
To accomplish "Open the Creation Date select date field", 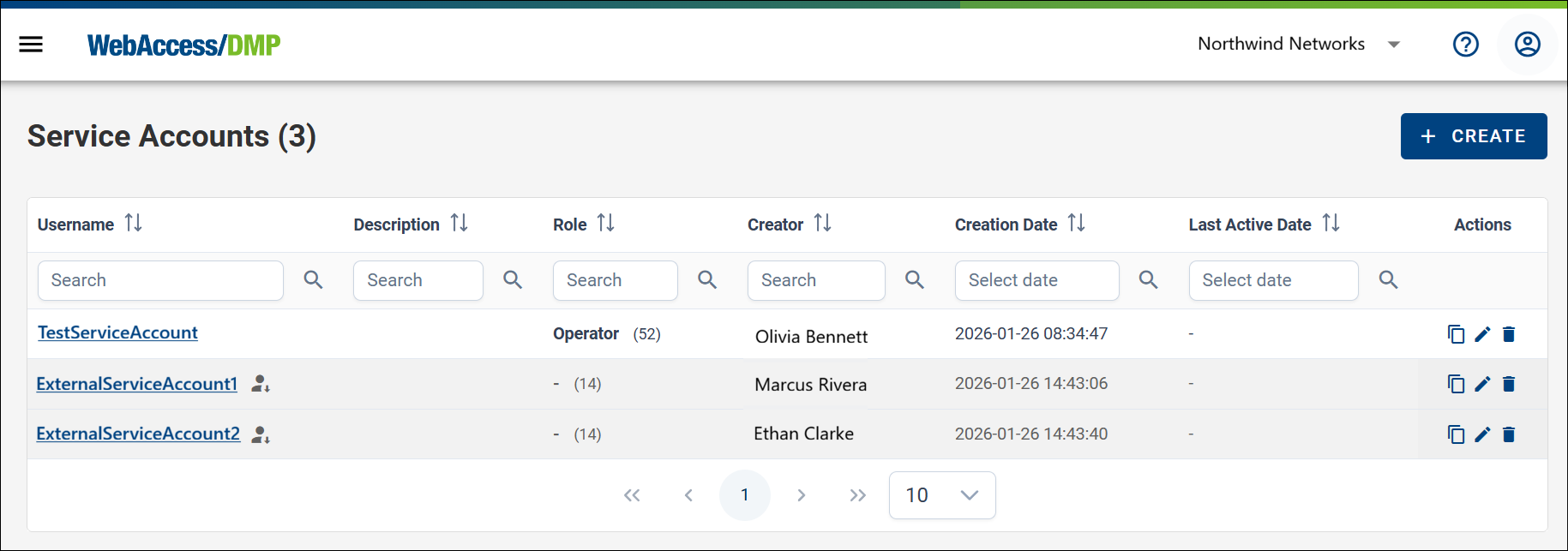I will tap(1037, 280).
